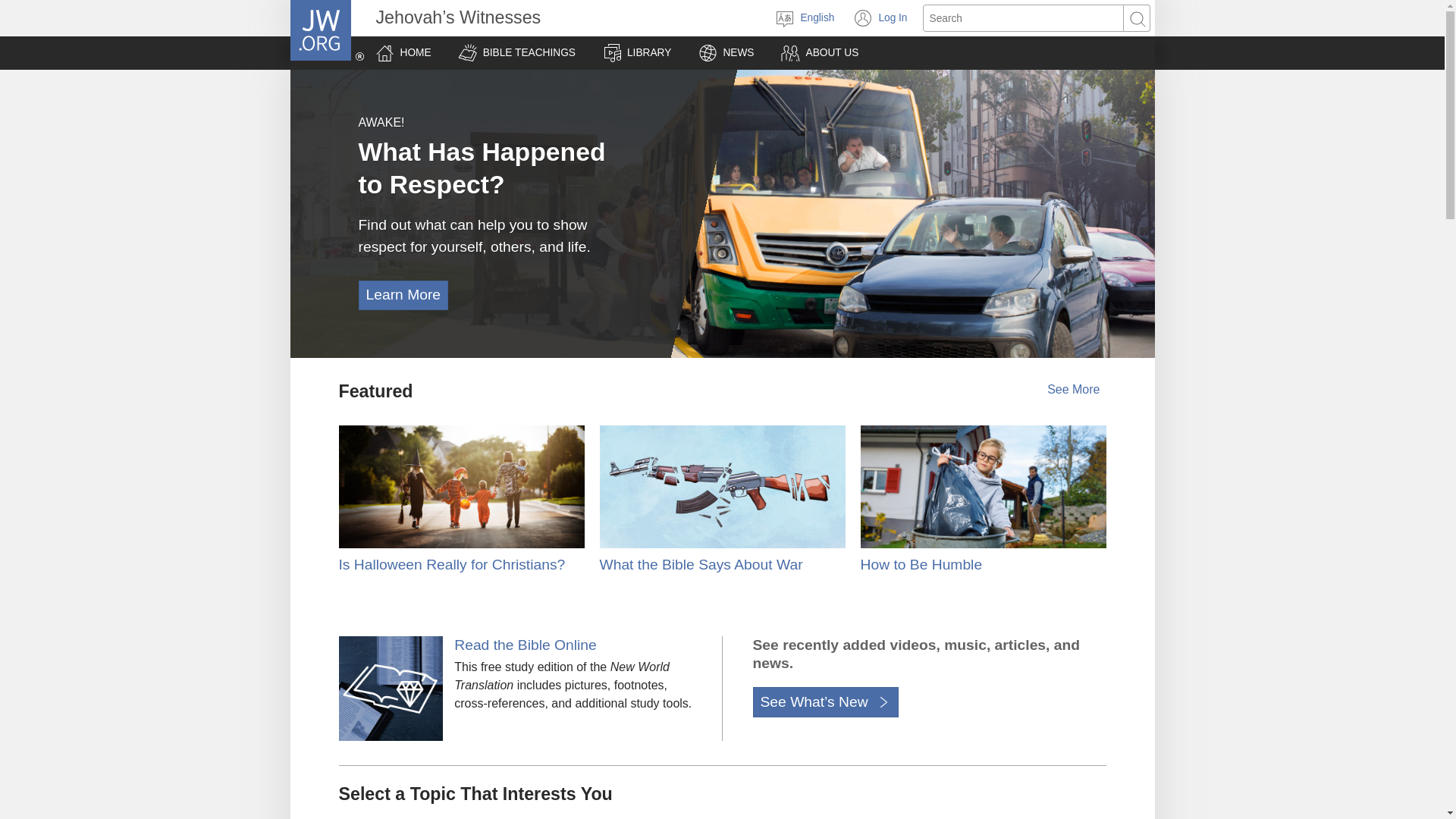1456x819 pixels.
Task: Open the boy with trash bag thumbnail
Action: point(983,487)
